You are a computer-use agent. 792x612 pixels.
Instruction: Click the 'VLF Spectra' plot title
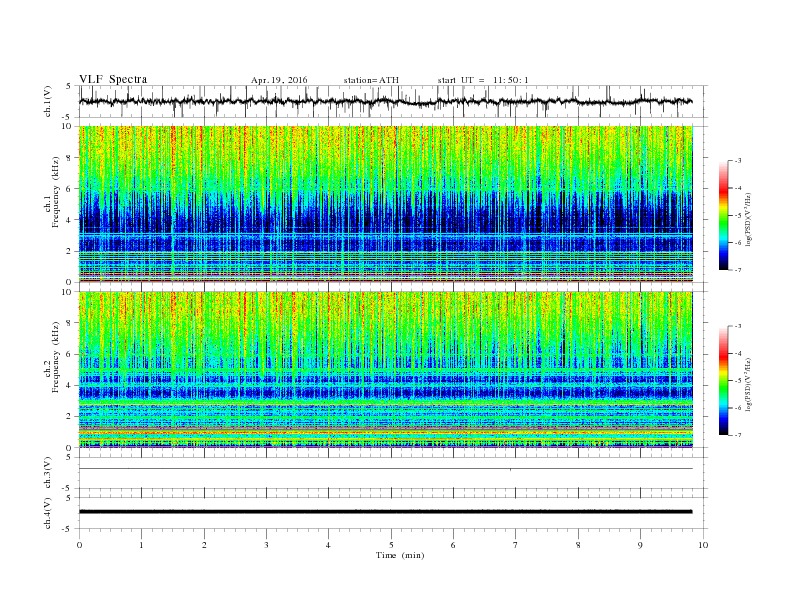pyautogui.click(x=113, y=79)
